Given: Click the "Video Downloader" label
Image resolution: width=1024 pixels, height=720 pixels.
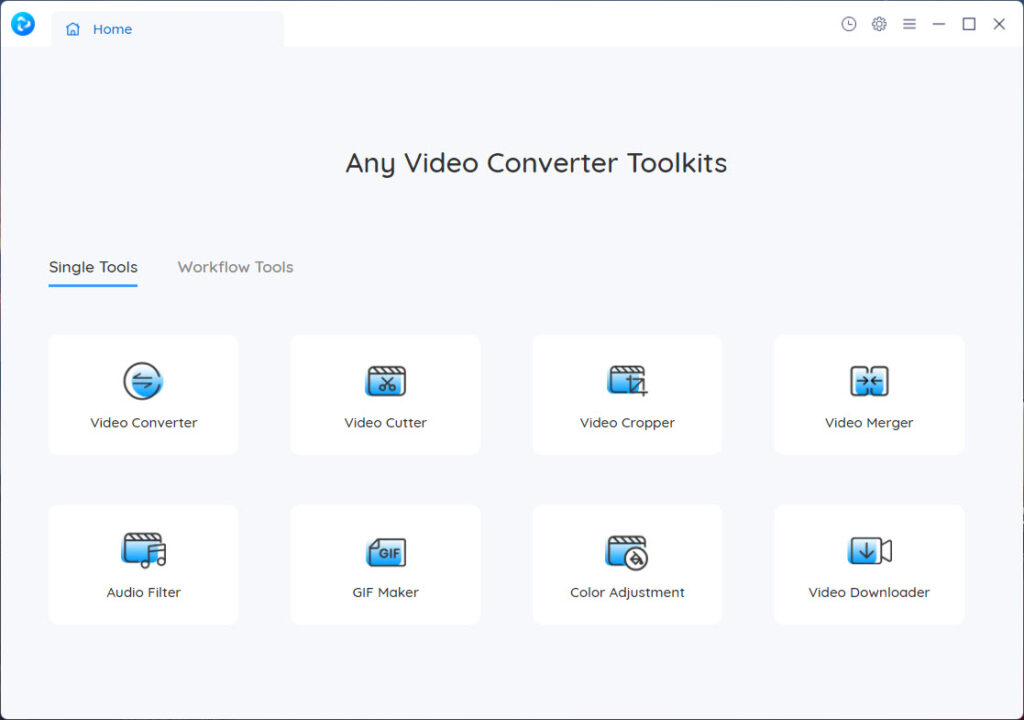Looking at the screenshot, I should (869, 593).
